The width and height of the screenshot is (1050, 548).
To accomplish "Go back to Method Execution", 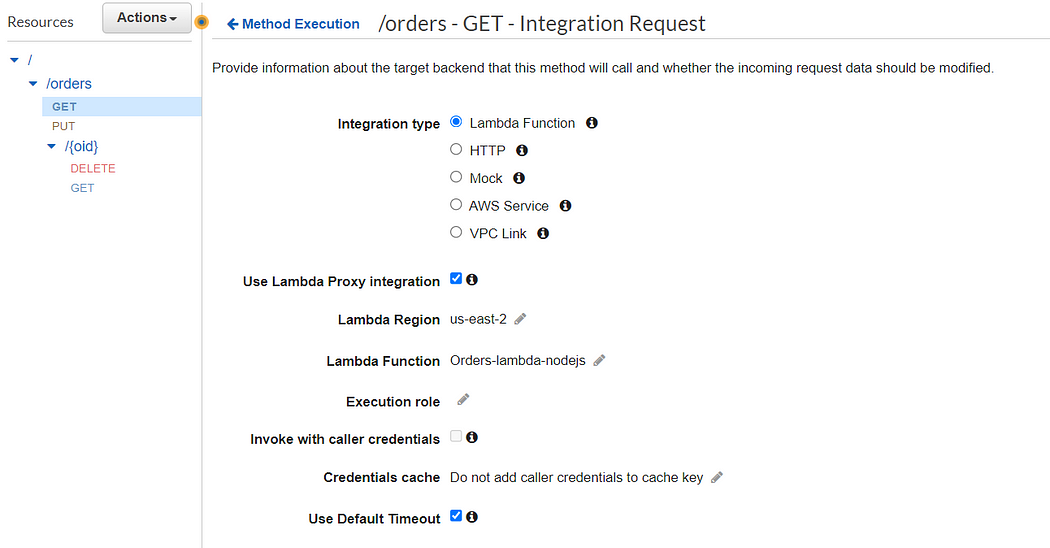I will click(293, 24).
